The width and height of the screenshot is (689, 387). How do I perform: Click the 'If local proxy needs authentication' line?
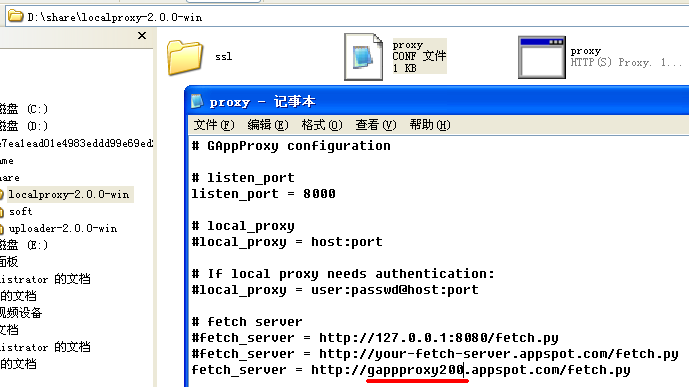(343, 274)
